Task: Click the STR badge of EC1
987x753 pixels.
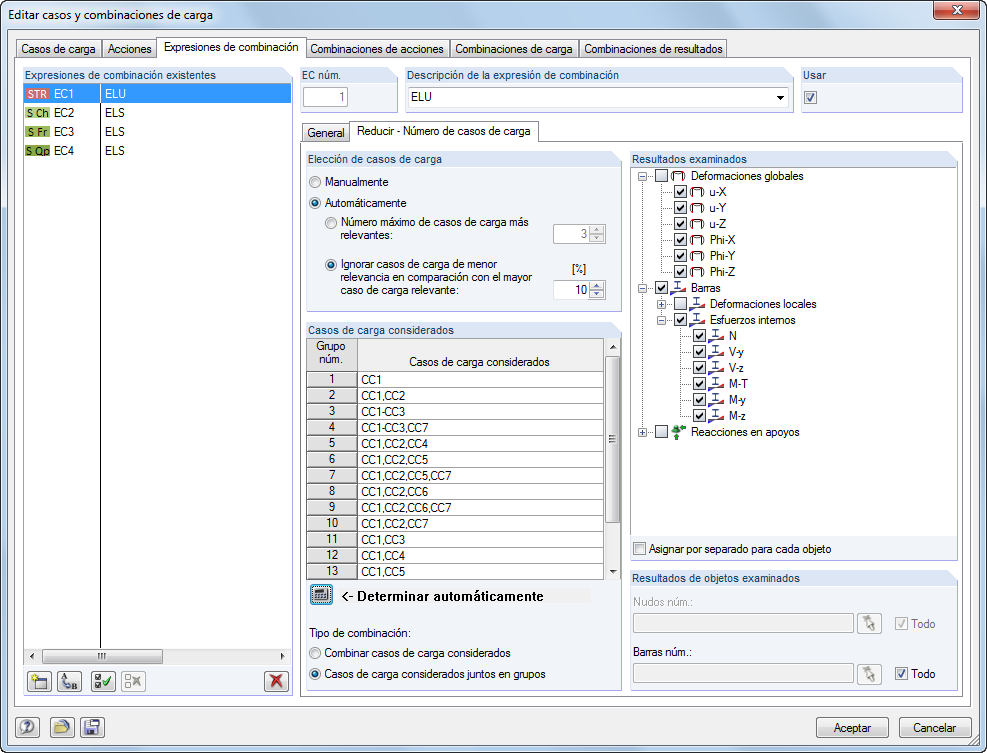Action: click(x=37, y=94)
